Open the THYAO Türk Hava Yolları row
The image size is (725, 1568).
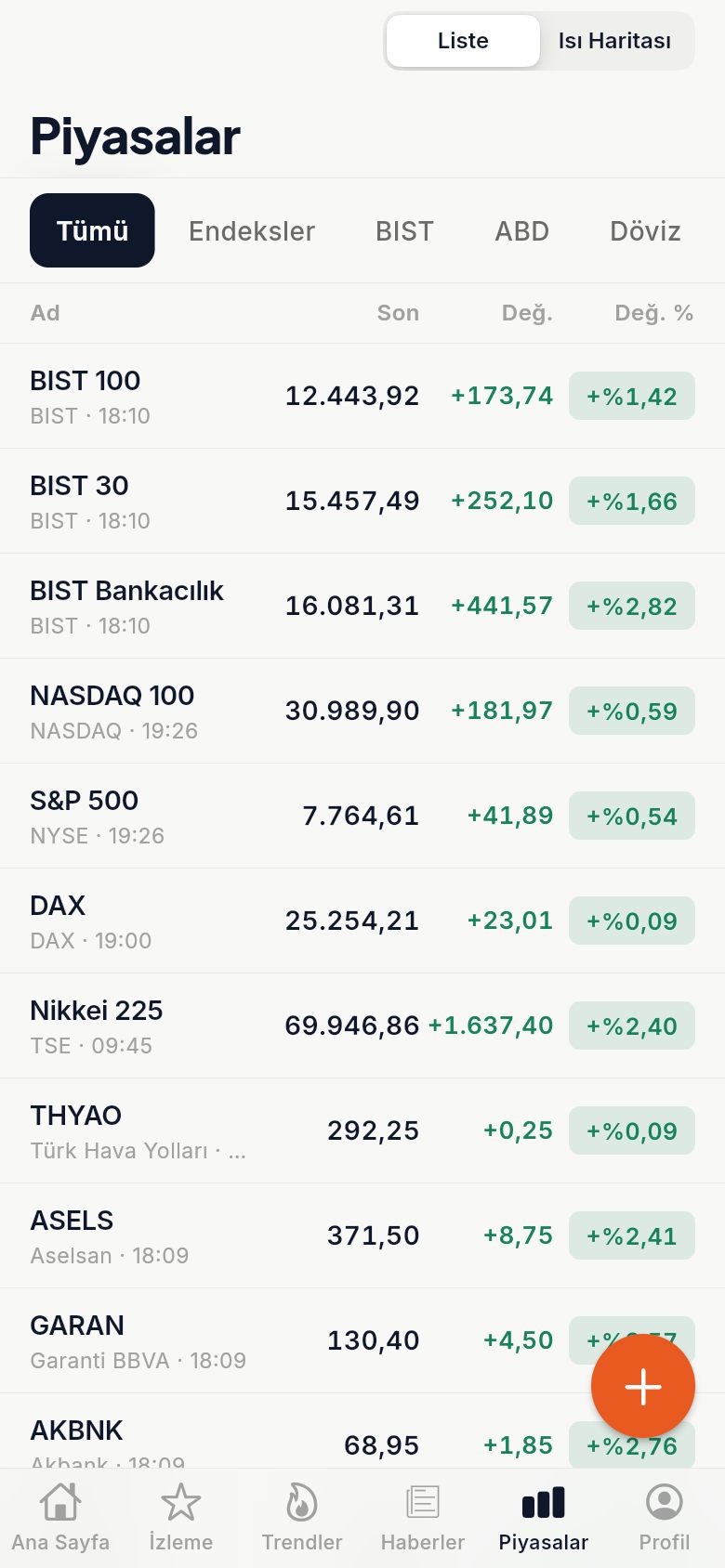pyautogui.click(x=362, y=1130)
